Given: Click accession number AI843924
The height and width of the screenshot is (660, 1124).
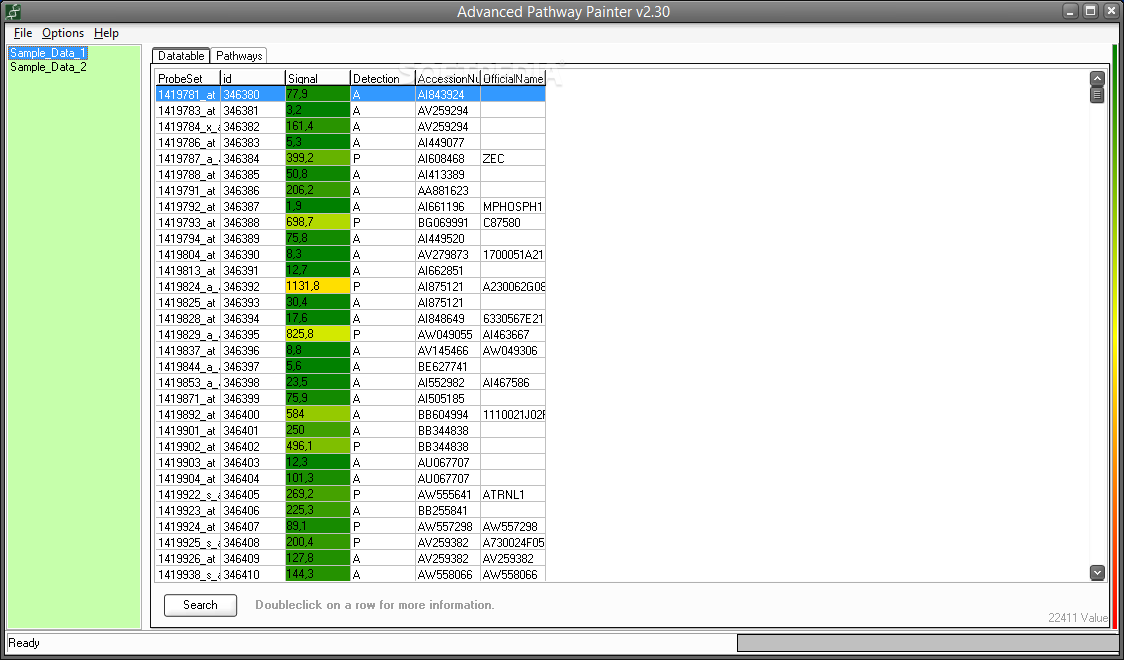Looking at the screenshot, I should click(x=447, y=95).
